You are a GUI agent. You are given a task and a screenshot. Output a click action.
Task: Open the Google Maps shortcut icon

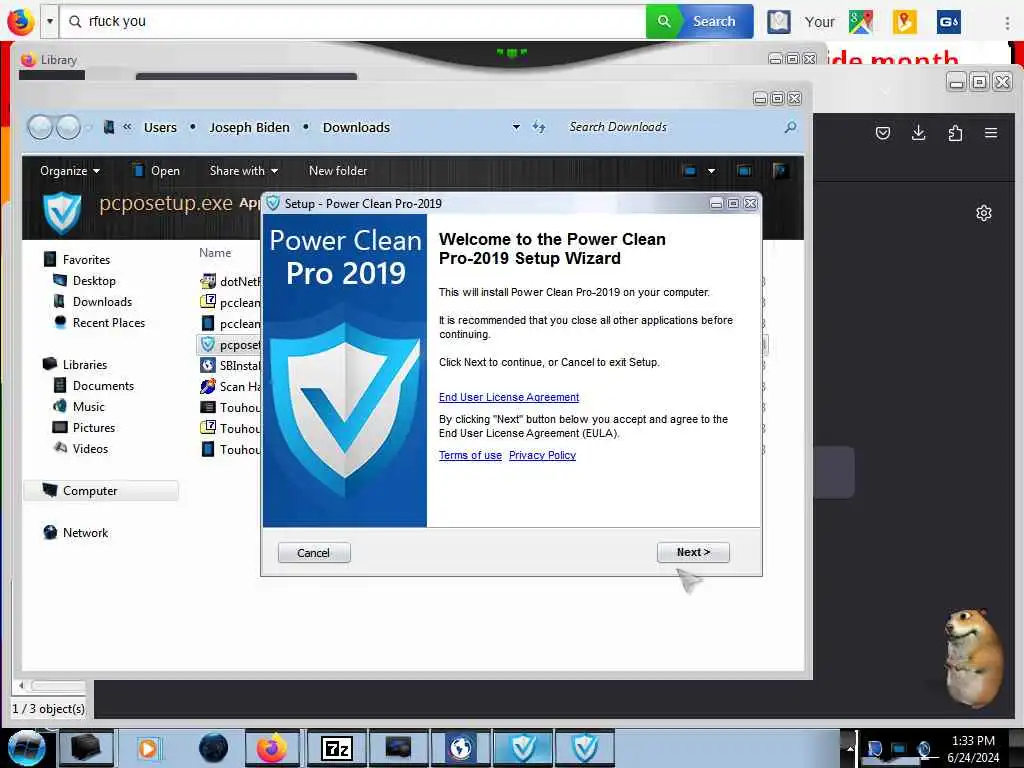click(861, 22)
